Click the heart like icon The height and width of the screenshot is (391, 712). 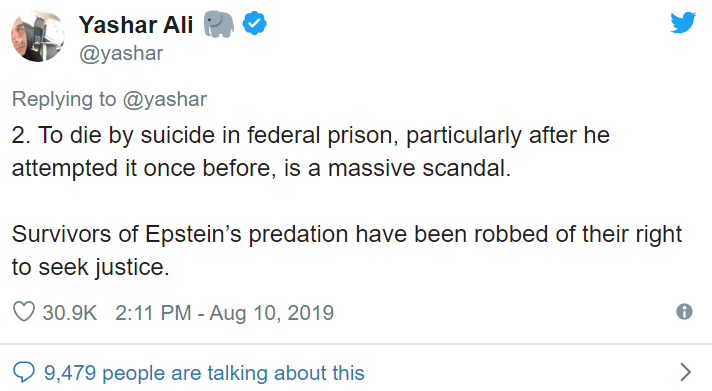click(x=24, y=312)
